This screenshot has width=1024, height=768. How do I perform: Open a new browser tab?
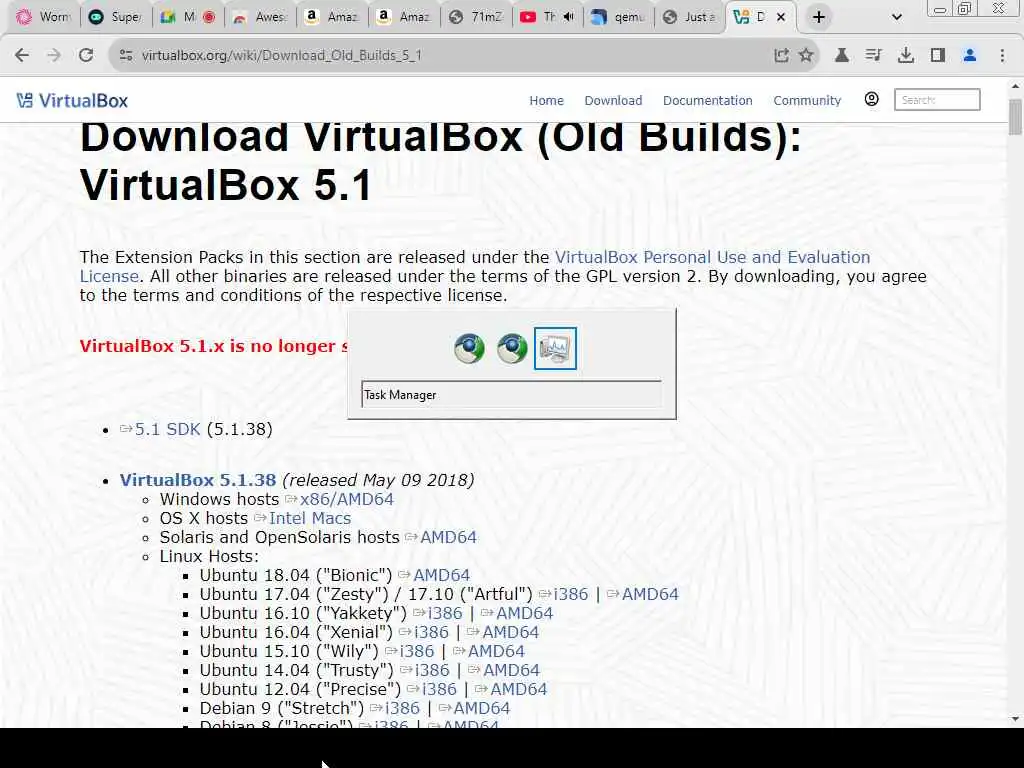818,18
